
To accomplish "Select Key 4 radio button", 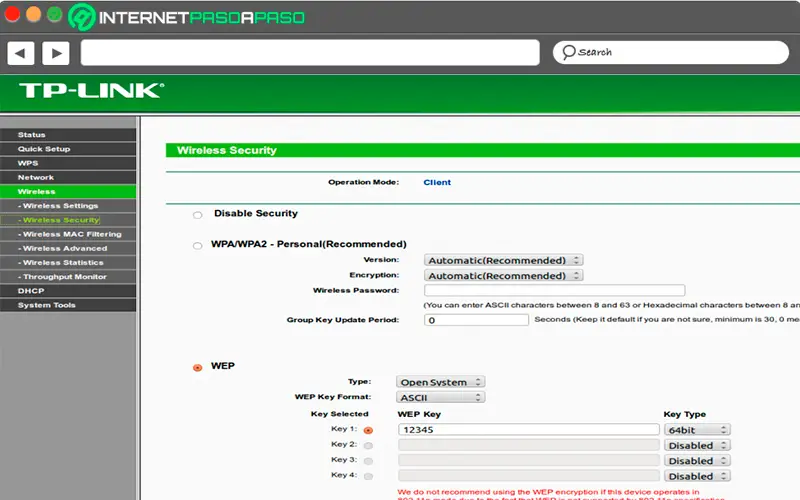I will [368, 476].
